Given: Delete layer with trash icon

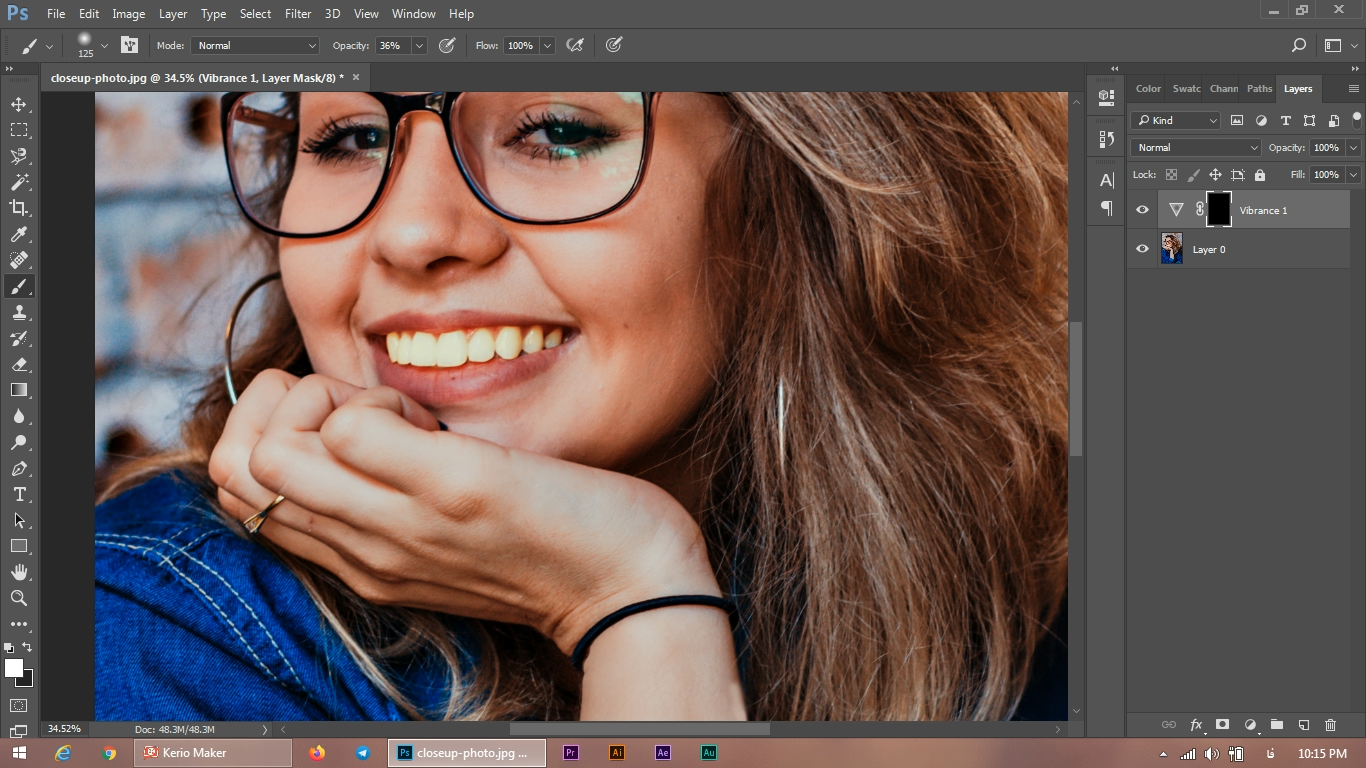Looking at the screenshot, I should (1330, 725).
